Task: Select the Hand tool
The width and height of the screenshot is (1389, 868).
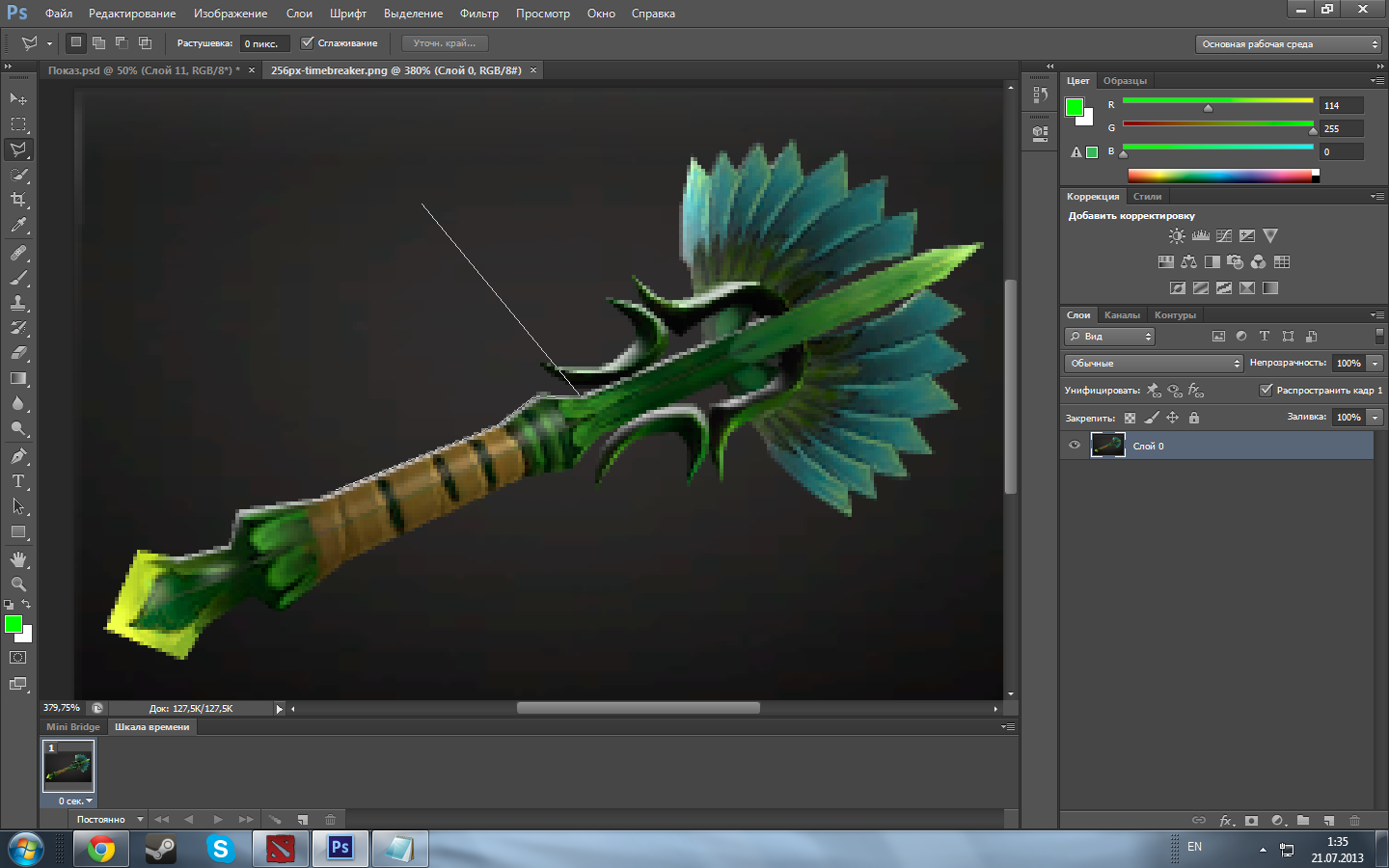Action: click(x=17, y=559)
